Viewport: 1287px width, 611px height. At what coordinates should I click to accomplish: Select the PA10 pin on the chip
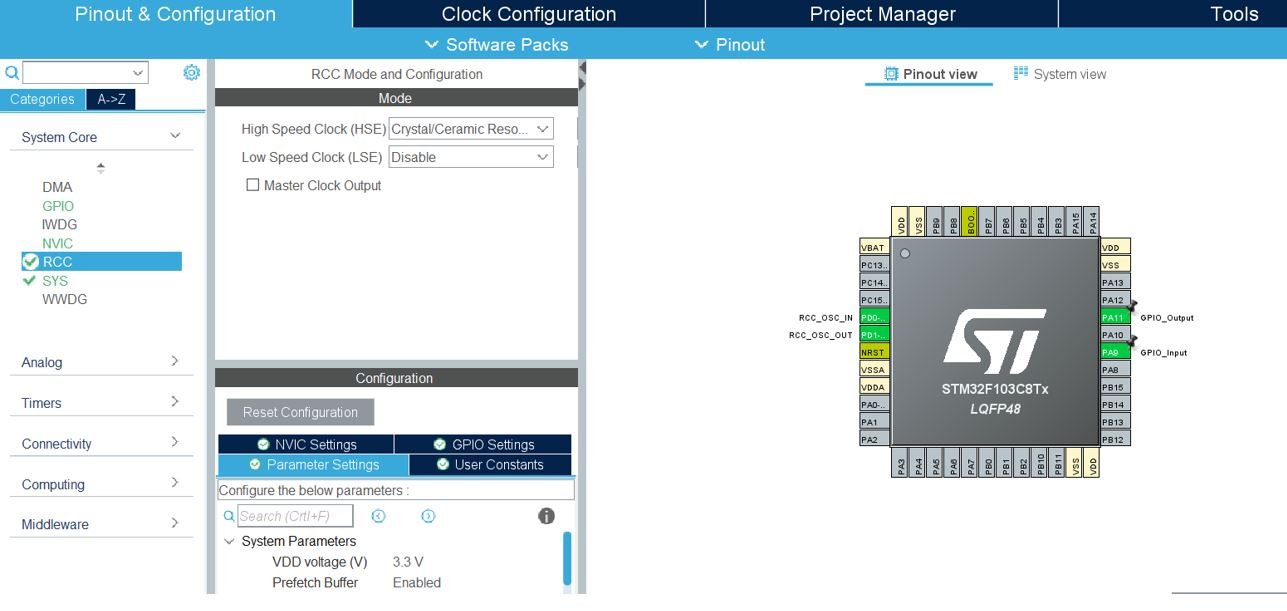coord(1115,335)
